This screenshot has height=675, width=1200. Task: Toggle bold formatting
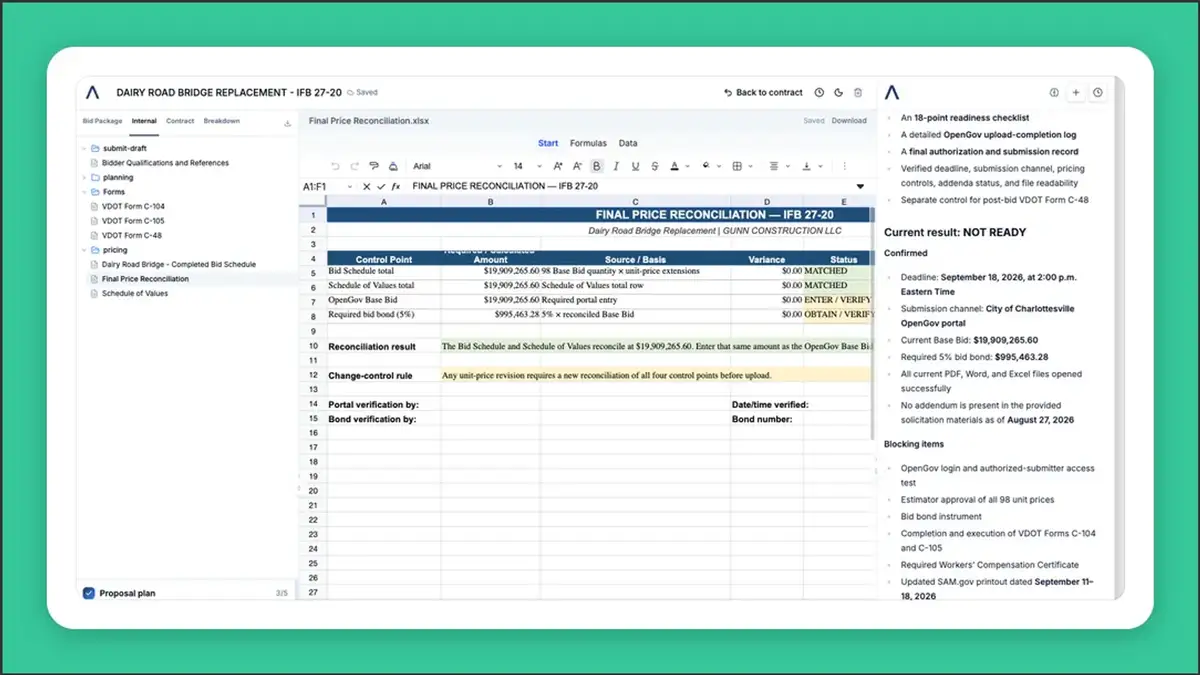(597, 166)
